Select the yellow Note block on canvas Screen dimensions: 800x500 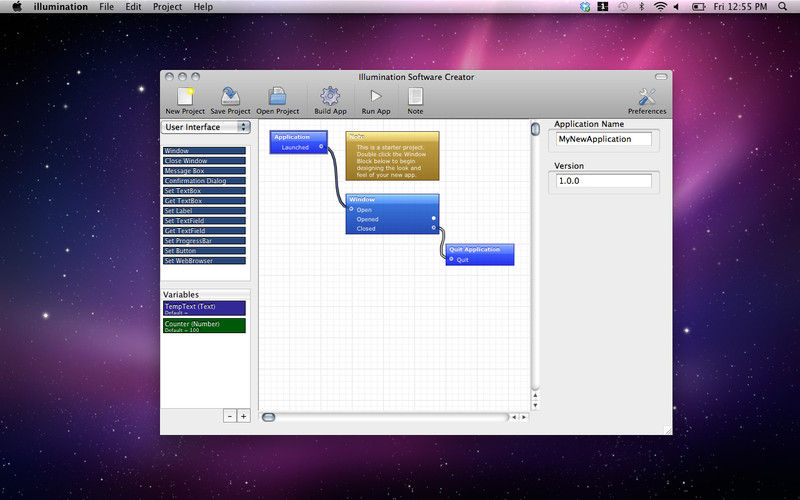pos(392,156)
